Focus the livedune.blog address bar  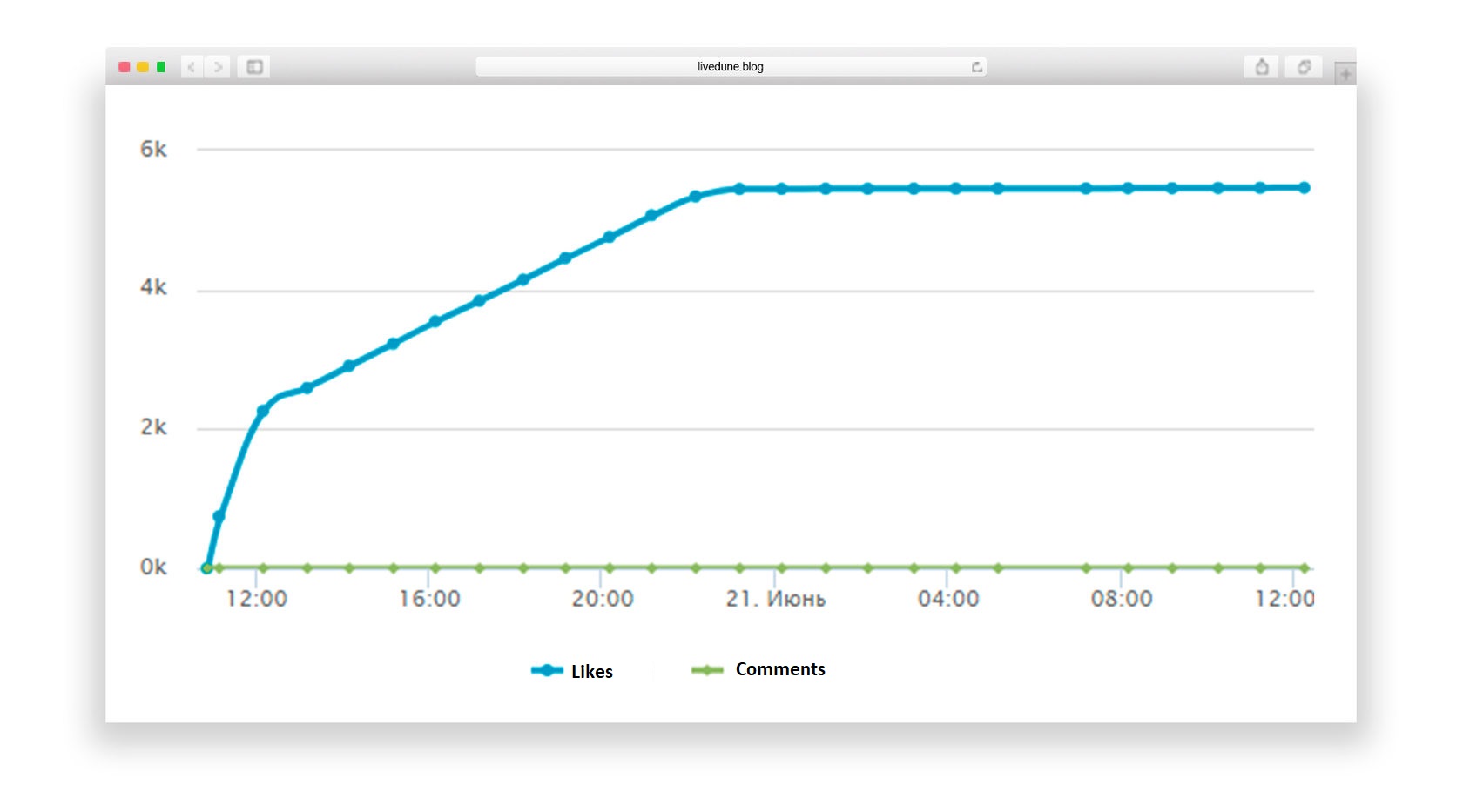tap(730, 67)
